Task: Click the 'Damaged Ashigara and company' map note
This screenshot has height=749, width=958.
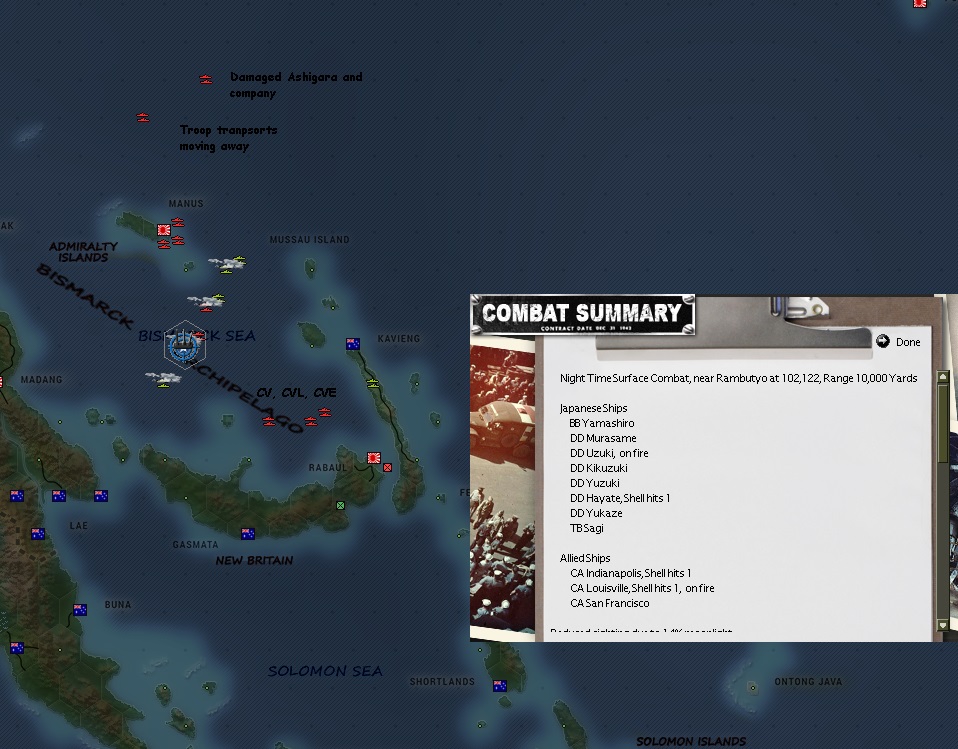Action: (x=296, y=85)
